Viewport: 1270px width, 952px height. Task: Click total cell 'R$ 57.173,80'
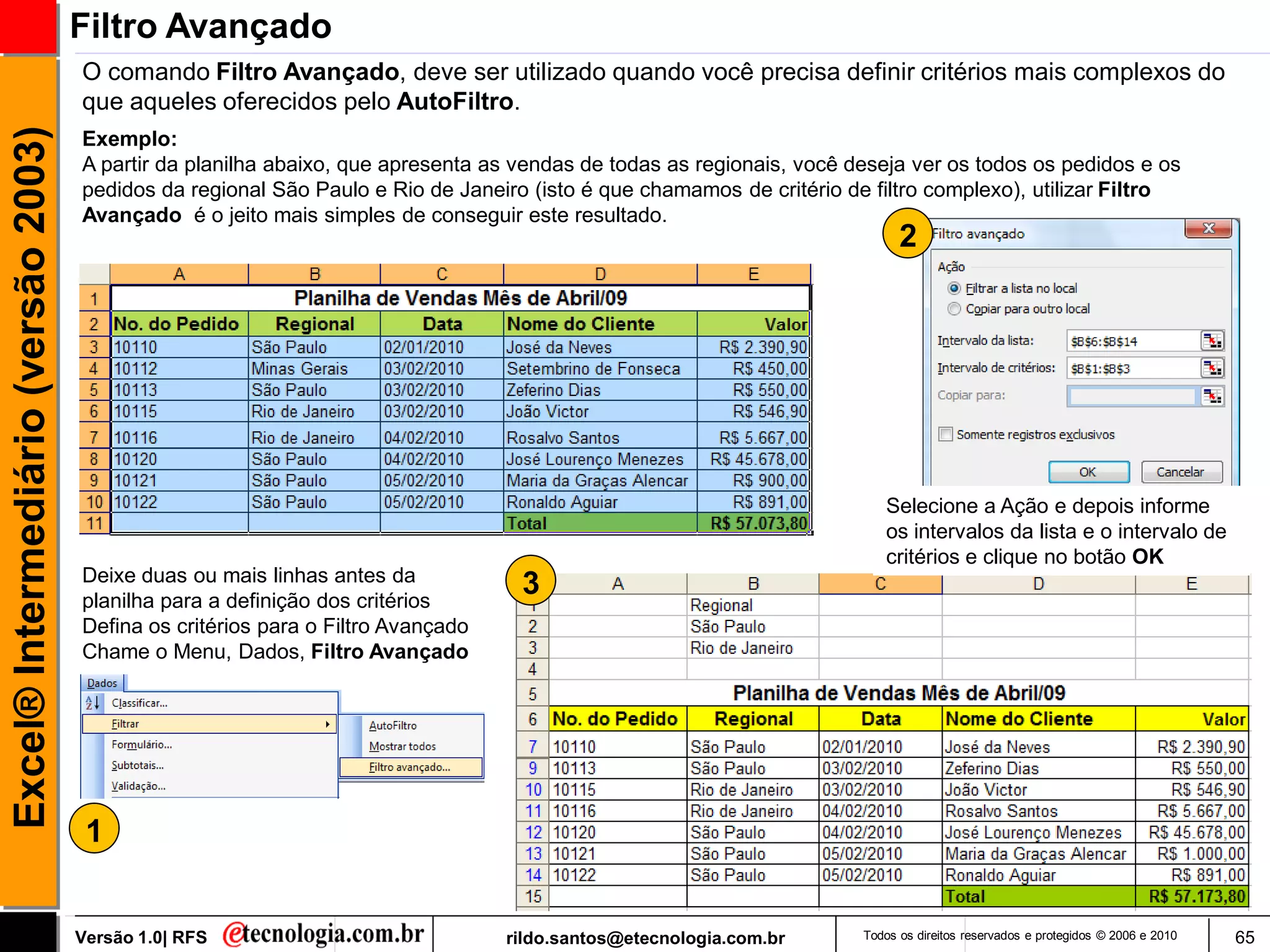coord(1191,896)
